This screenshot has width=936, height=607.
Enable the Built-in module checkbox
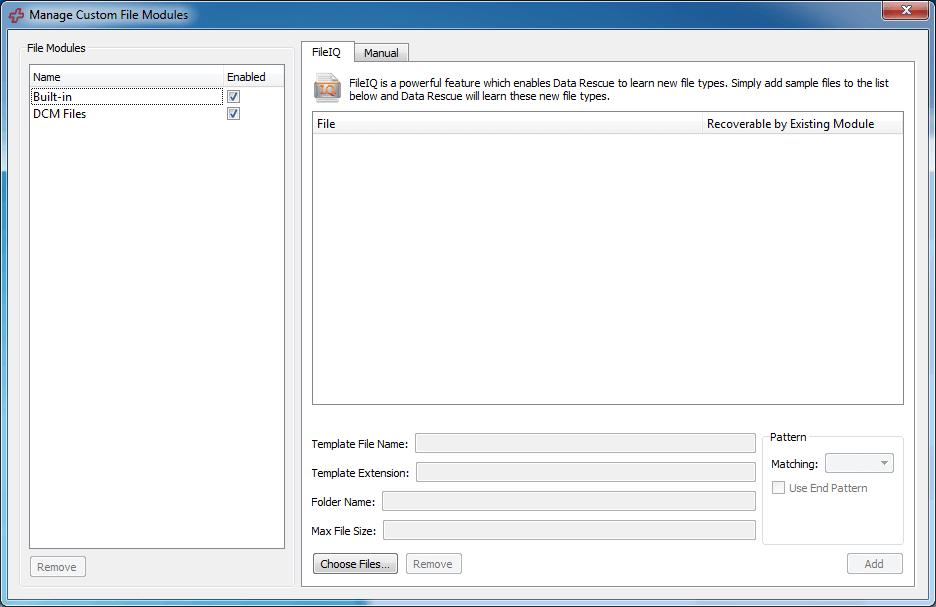tap(233, 96)
